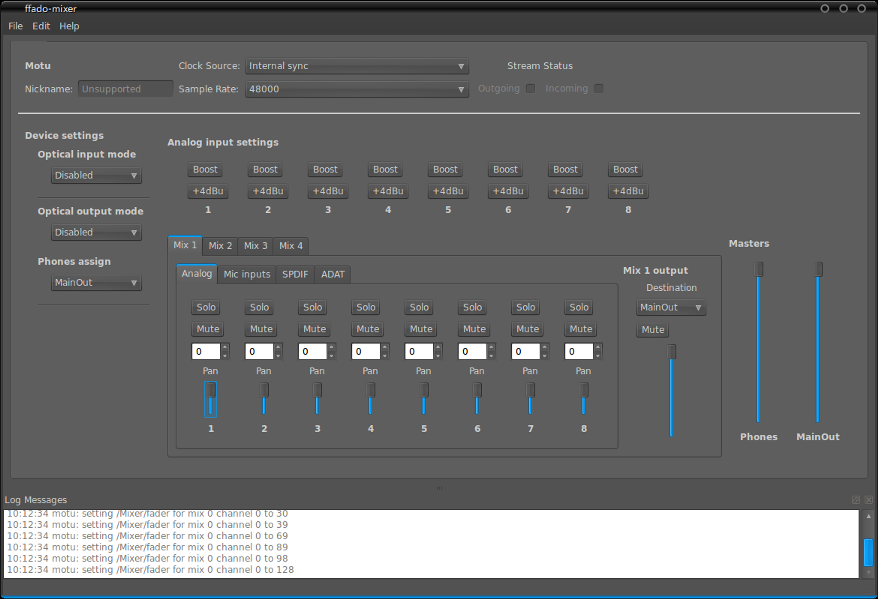Toggle +4dBu level for input 7

point(568,191)
